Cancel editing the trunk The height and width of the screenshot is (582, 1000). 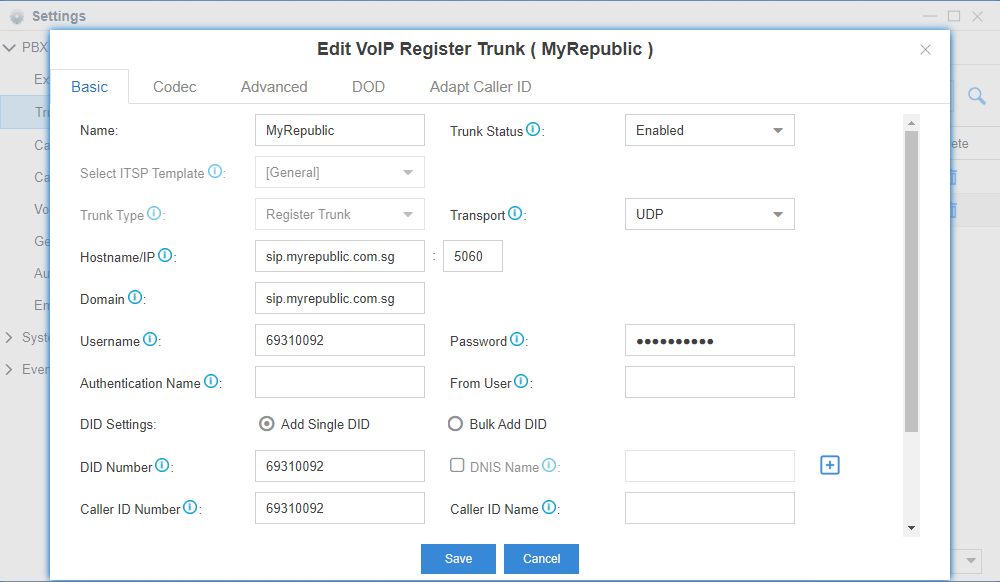tap(541, 559)
